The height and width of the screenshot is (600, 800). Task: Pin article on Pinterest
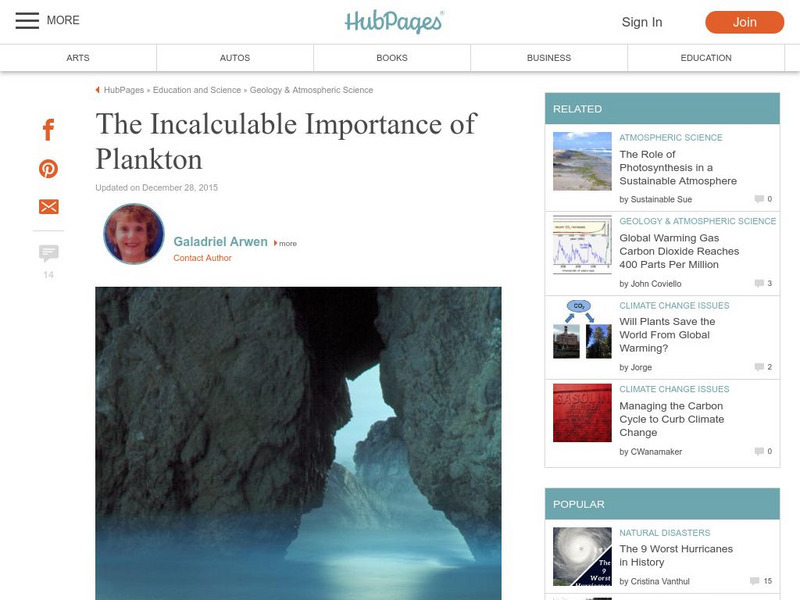pyautogui.click(x=48, y=168)
